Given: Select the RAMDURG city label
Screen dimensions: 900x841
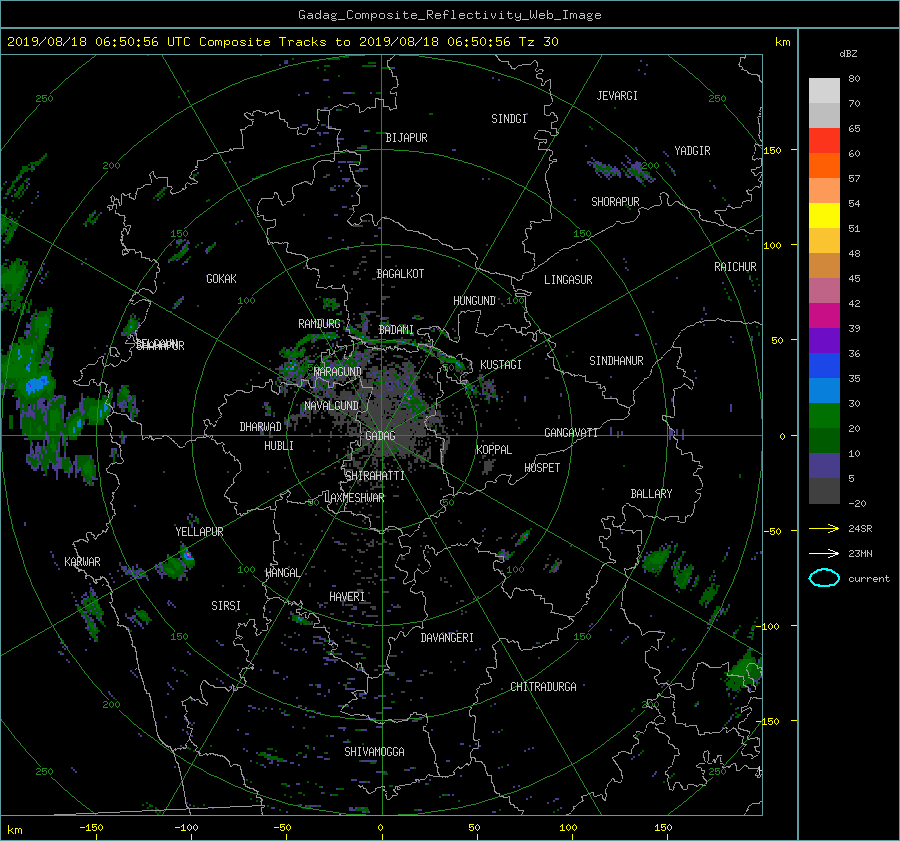Looking at the screenshot, I should 319,324.
